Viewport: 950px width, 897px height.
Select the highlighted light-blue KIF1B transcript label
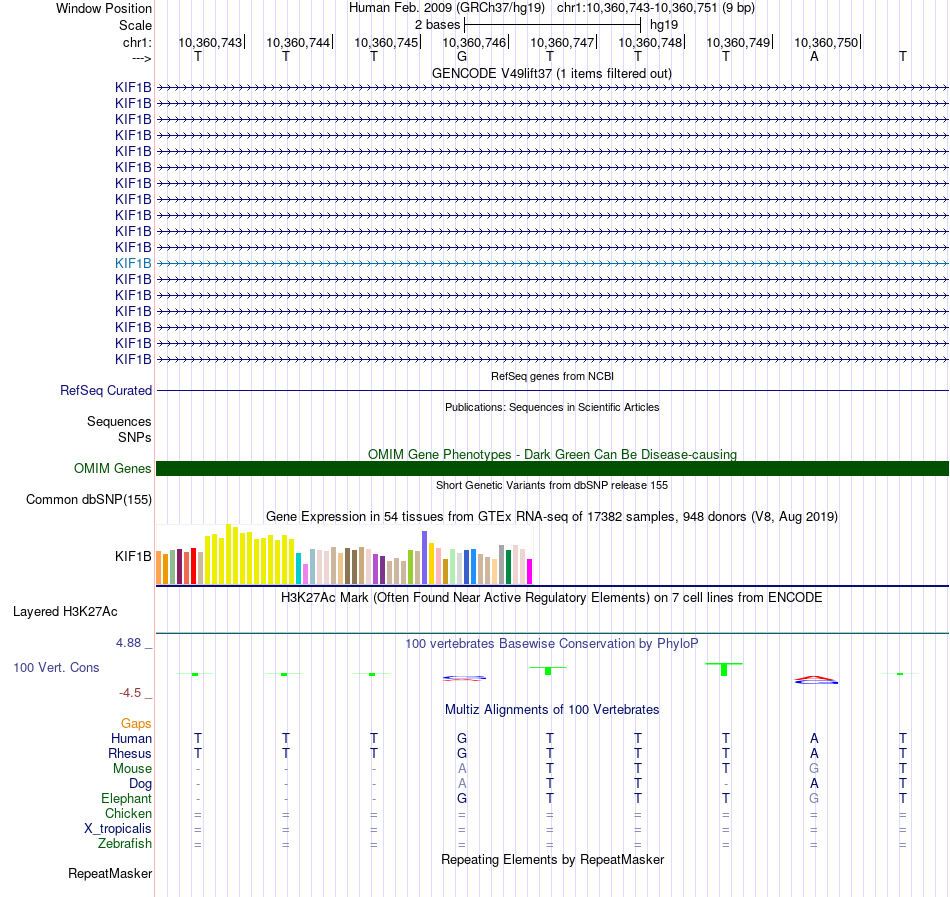(133, 263)
